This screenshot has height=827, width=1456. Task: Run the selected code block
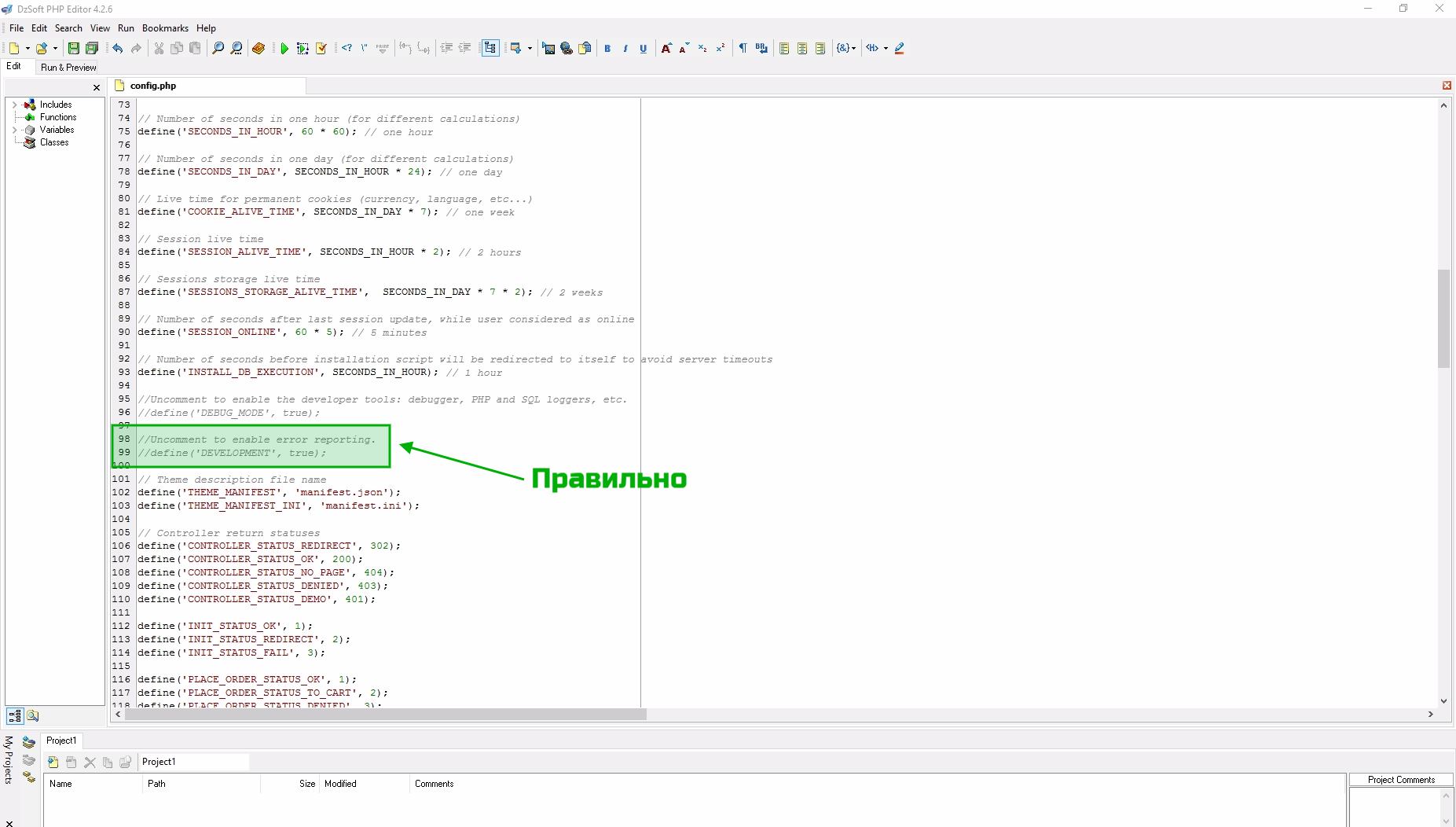tap(303, 48)
